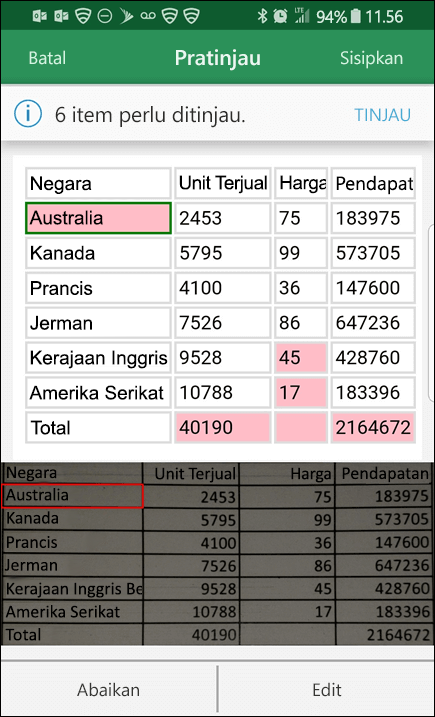The width and height of the screenshot is (435, 717).
Task: Select the 10788 cell in preview table
Action: coord(223,392)
